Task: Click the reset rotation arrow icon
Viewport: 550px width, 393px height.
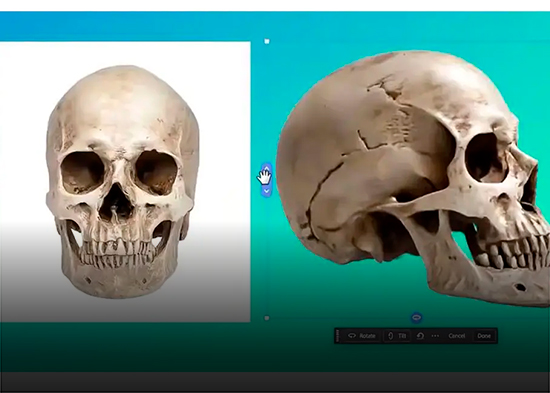Action: (x=420, y=336)
